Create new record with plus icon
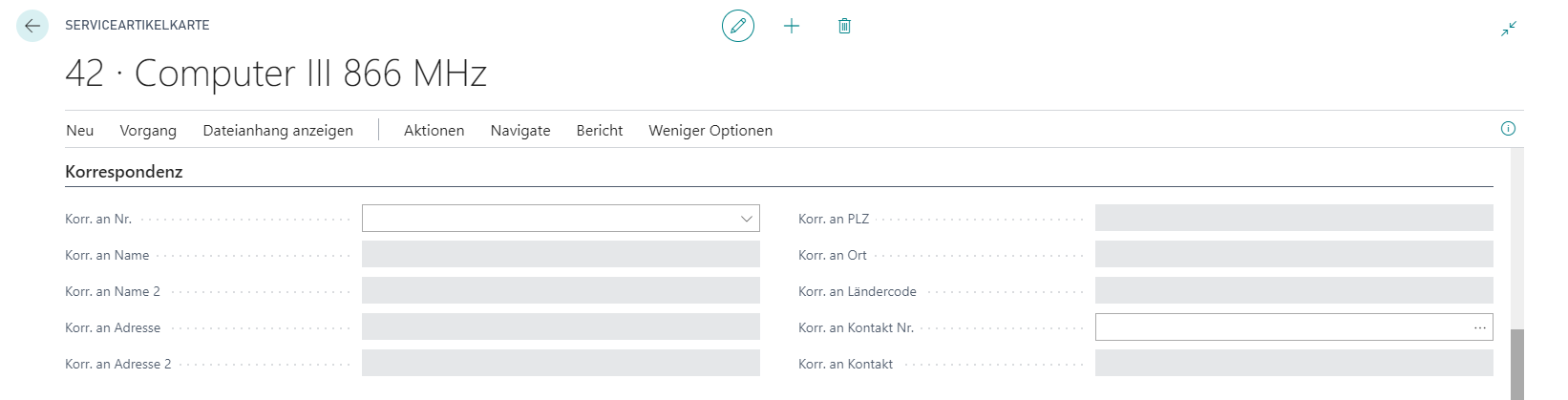1568x400 pixels. coord(792,26)
